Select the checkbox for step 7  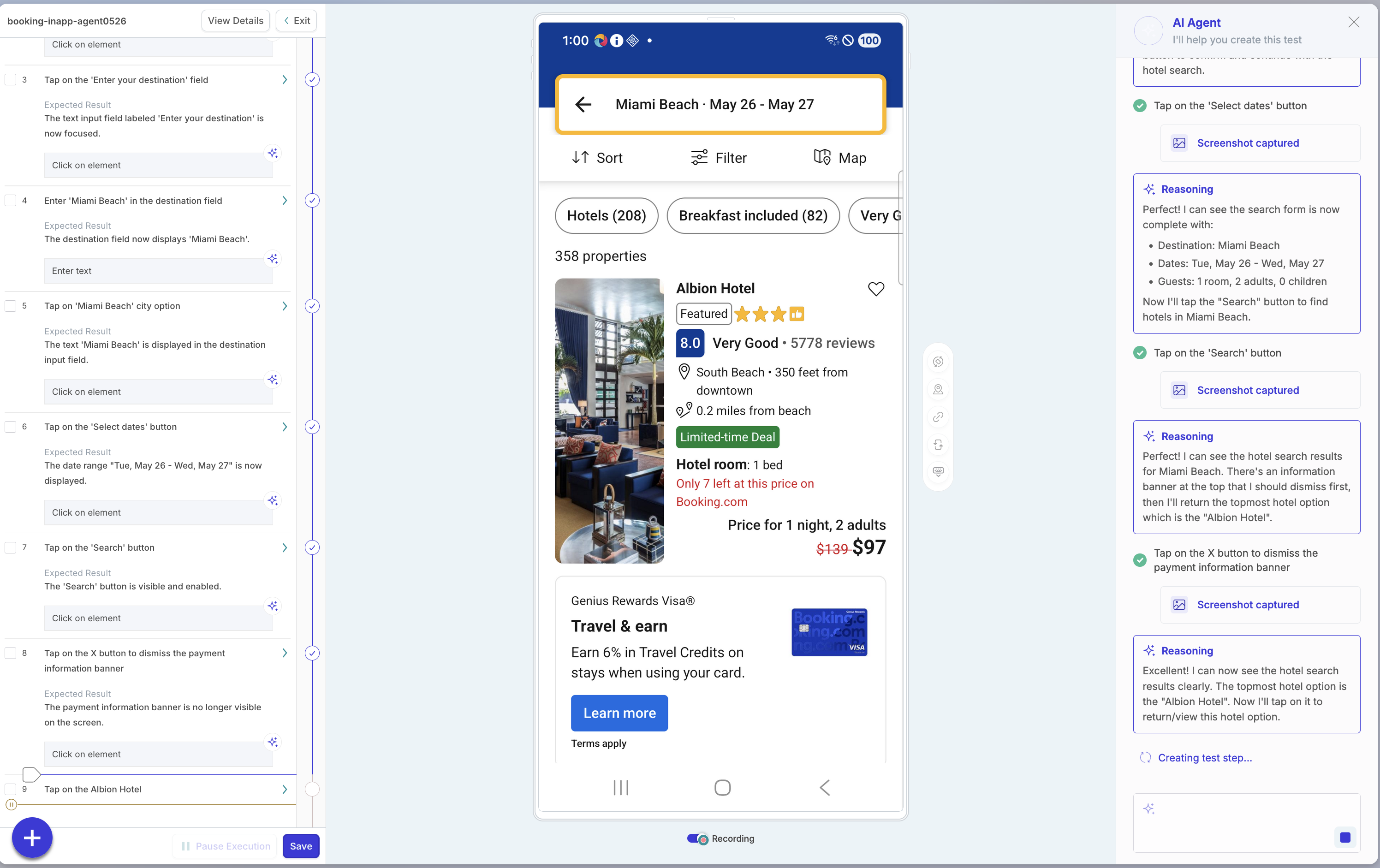click(10, 548)
